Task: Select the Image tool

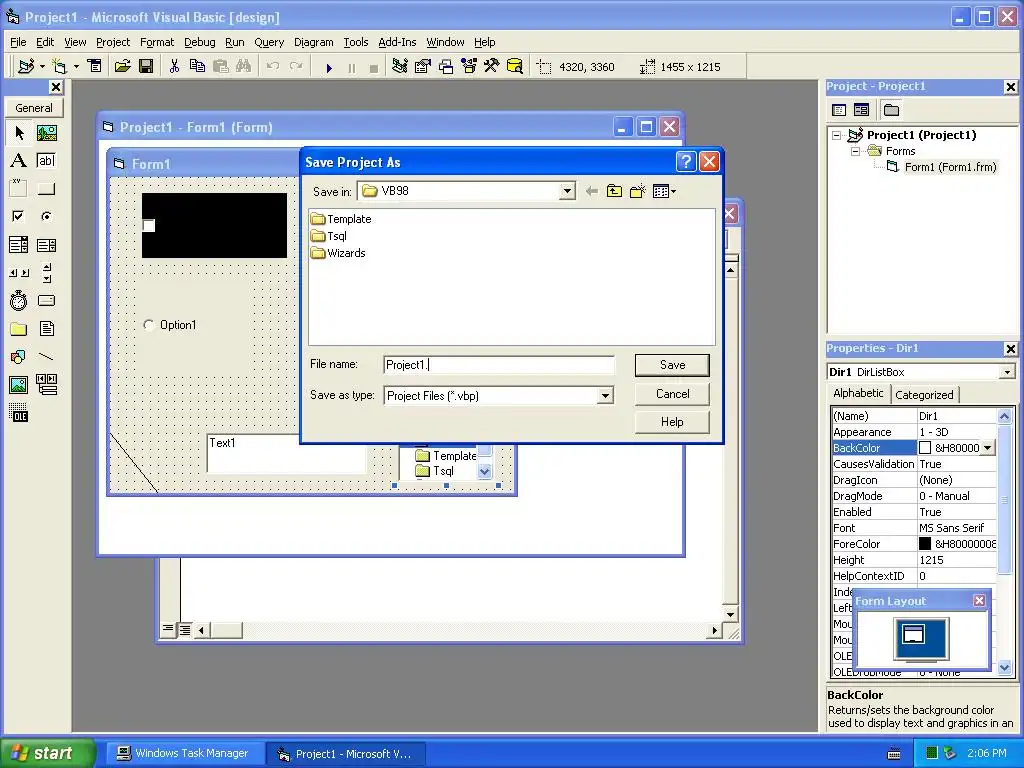Action: 19,385
